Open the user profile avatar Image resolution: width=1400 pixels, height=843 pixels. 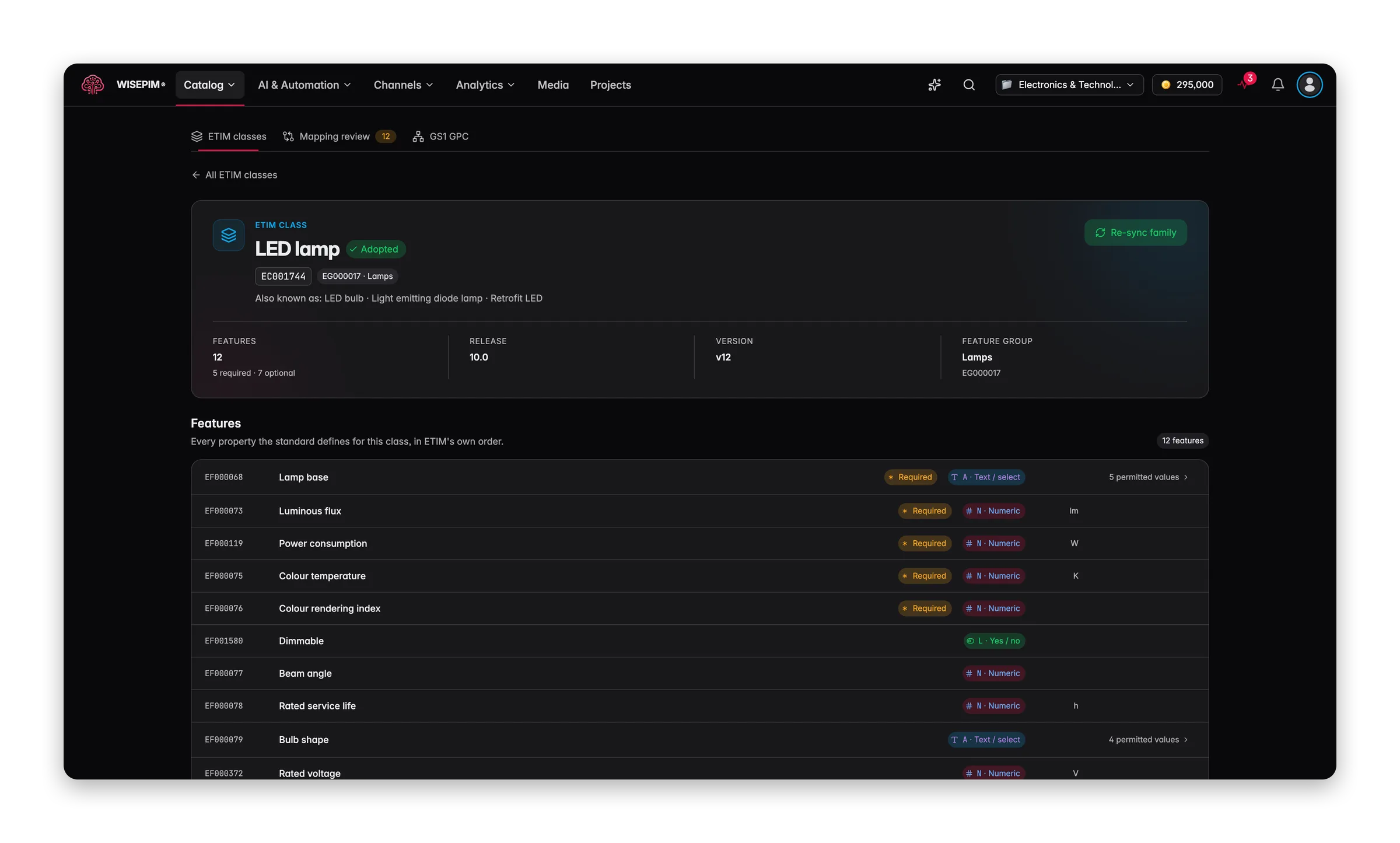(1310, 85)
